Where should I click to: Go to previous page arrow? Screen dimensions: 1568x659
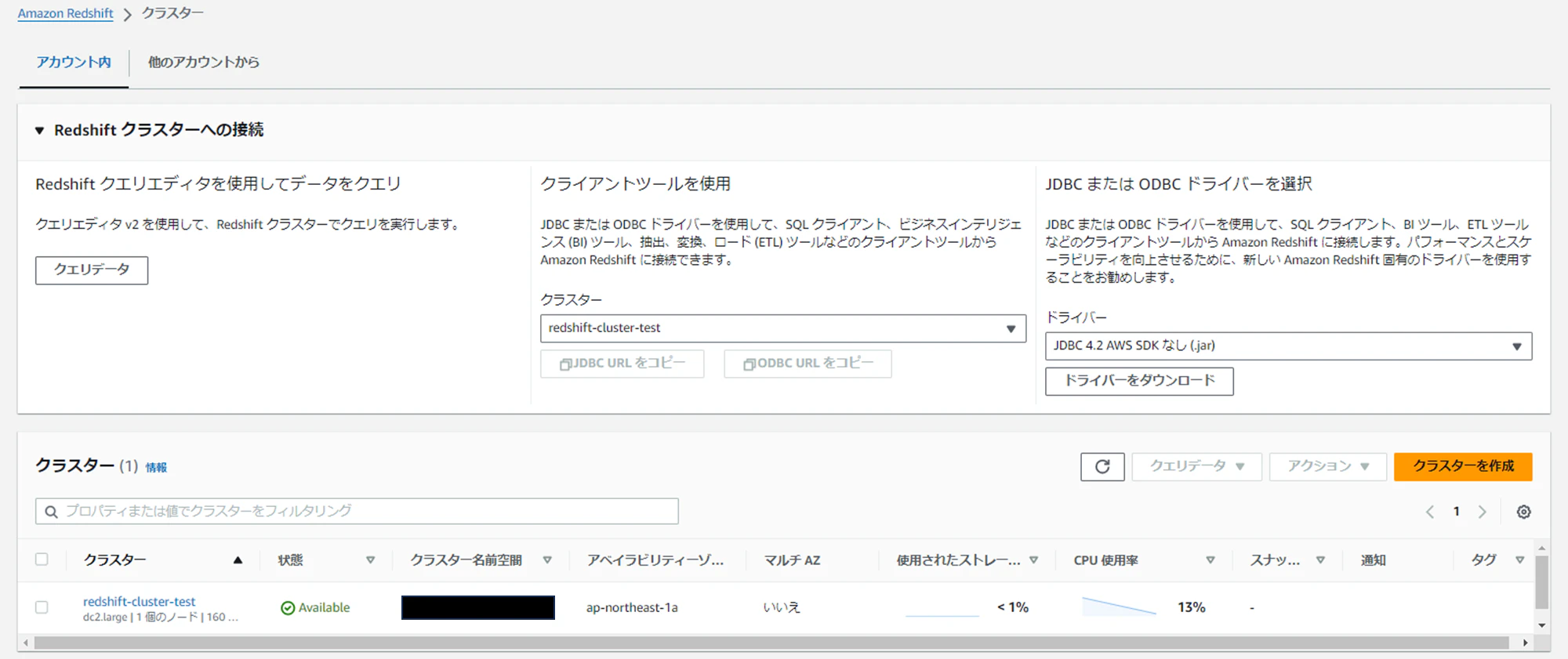pyautogui.click(x=1430, y=512)
